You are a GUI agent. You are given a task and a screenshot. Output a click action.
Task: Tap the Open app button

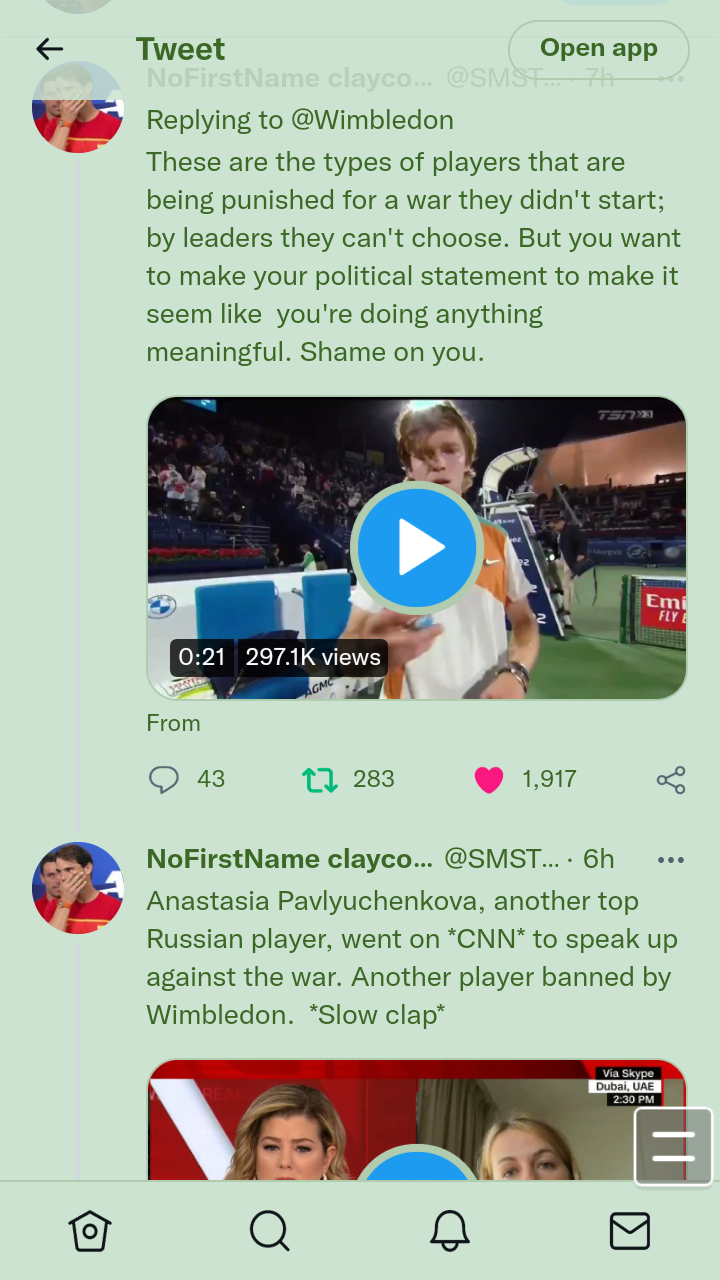[x=598, y=48]
